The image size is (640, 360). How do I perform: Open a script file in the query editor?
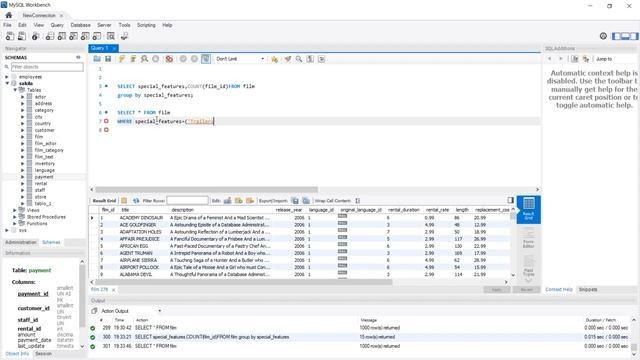point(97,59)
